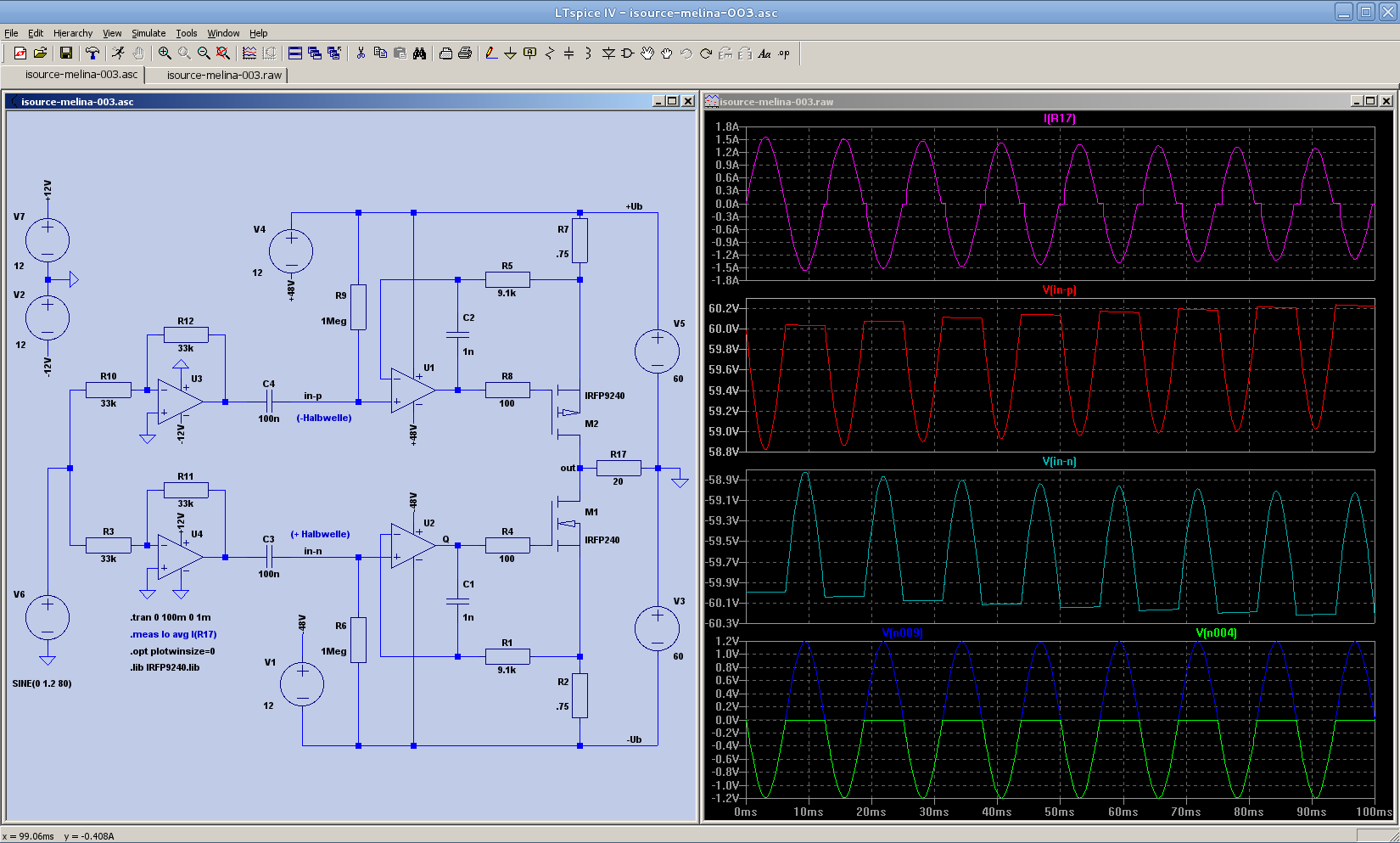Open the Simulate menu

pyautogui.click(x=148, y=33)
